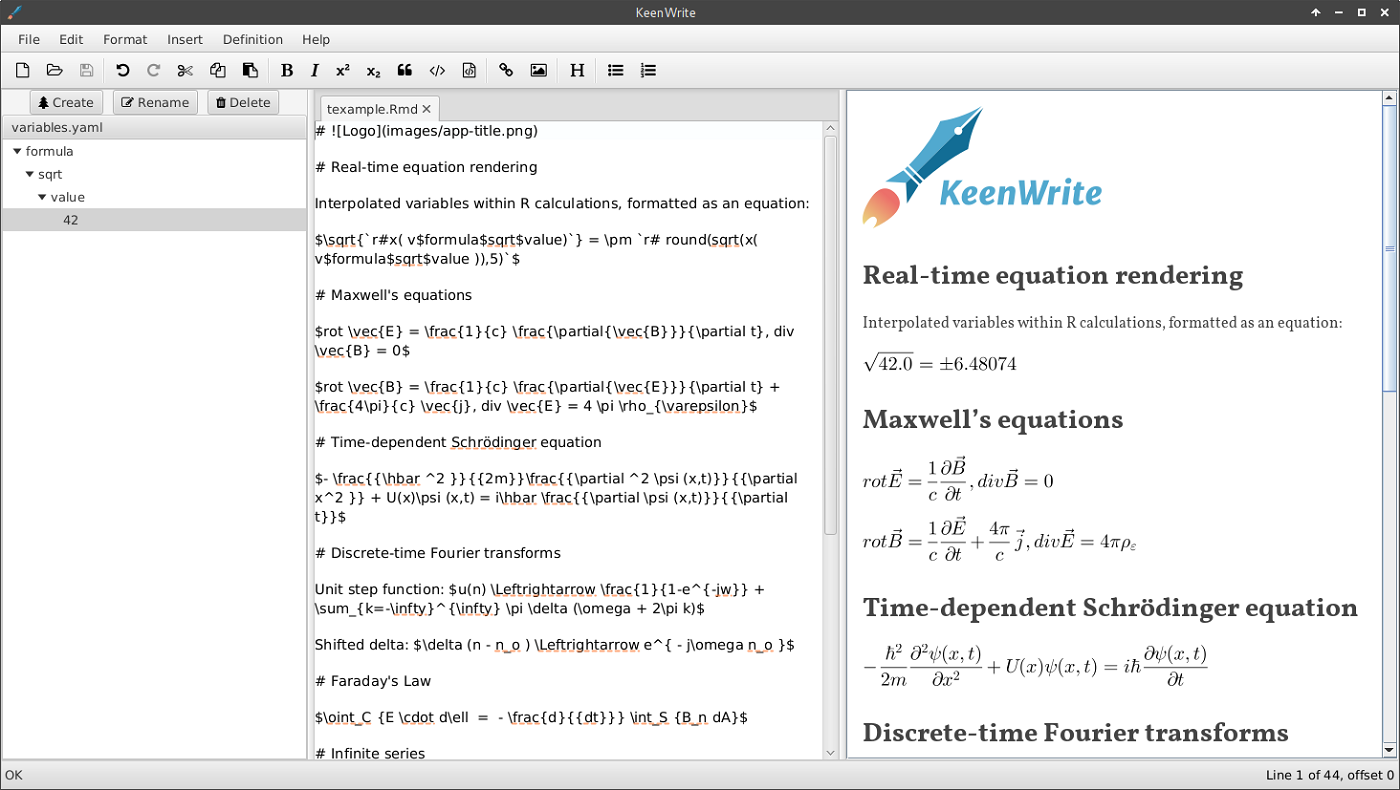The image size is (1400, 790).
Task: Insert superscript text
Action: tap(343, 70)
